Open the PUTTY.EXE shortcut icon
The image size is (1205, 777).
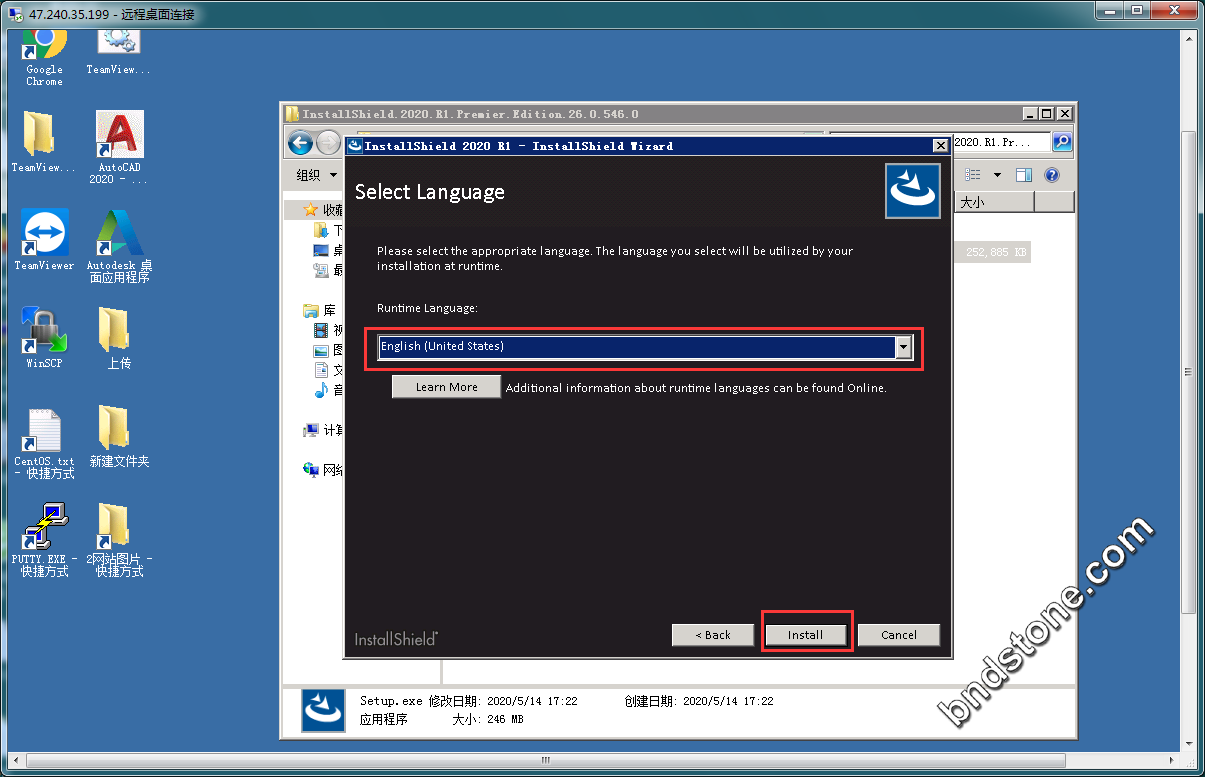click(44, 528)
